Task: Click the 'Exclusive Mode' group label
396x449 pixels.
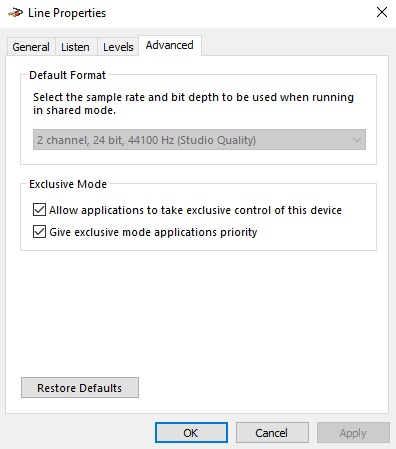Action: pos(68,184)
